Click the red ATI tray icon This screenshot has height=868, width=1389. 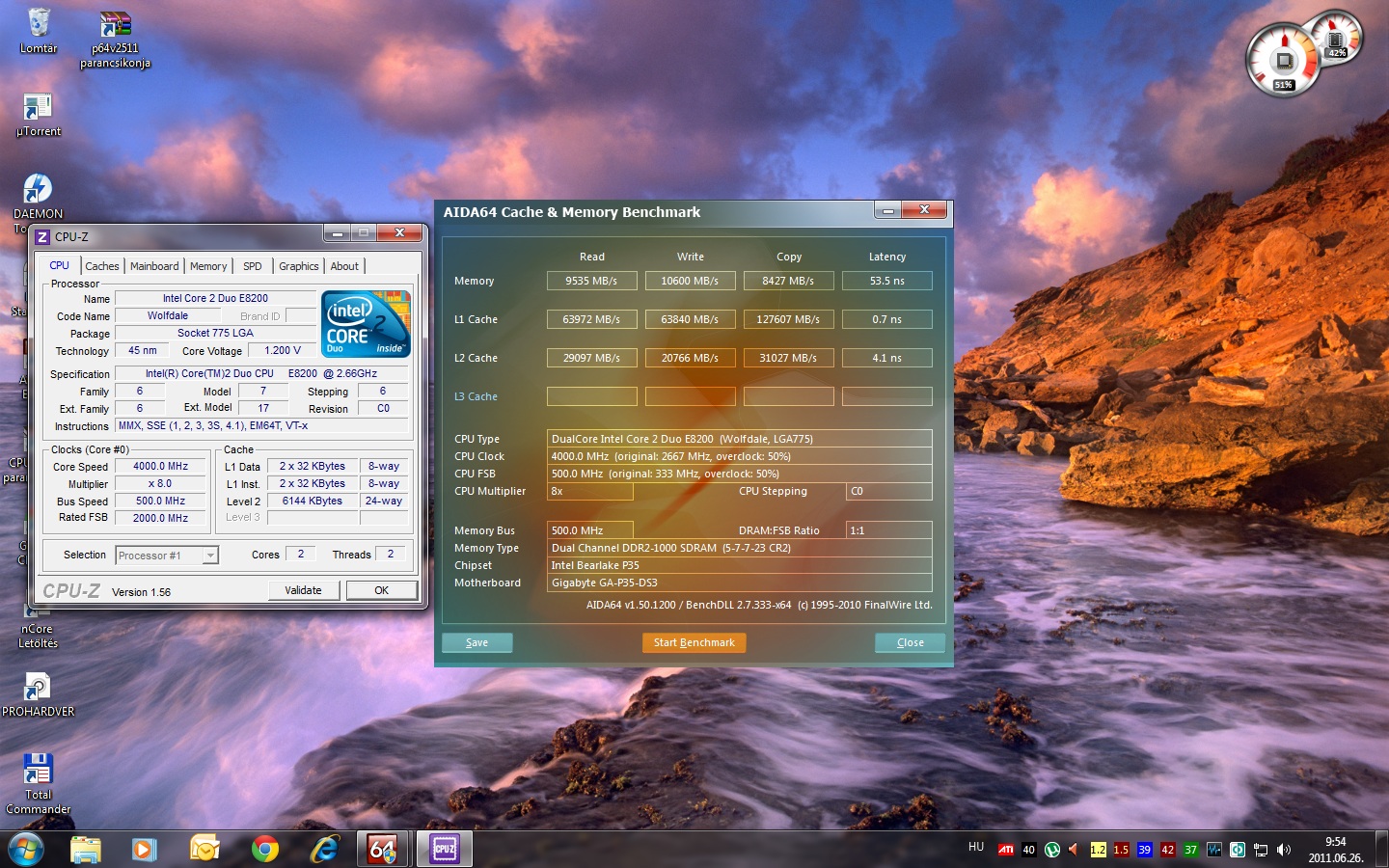click(x=1005, y=850)
